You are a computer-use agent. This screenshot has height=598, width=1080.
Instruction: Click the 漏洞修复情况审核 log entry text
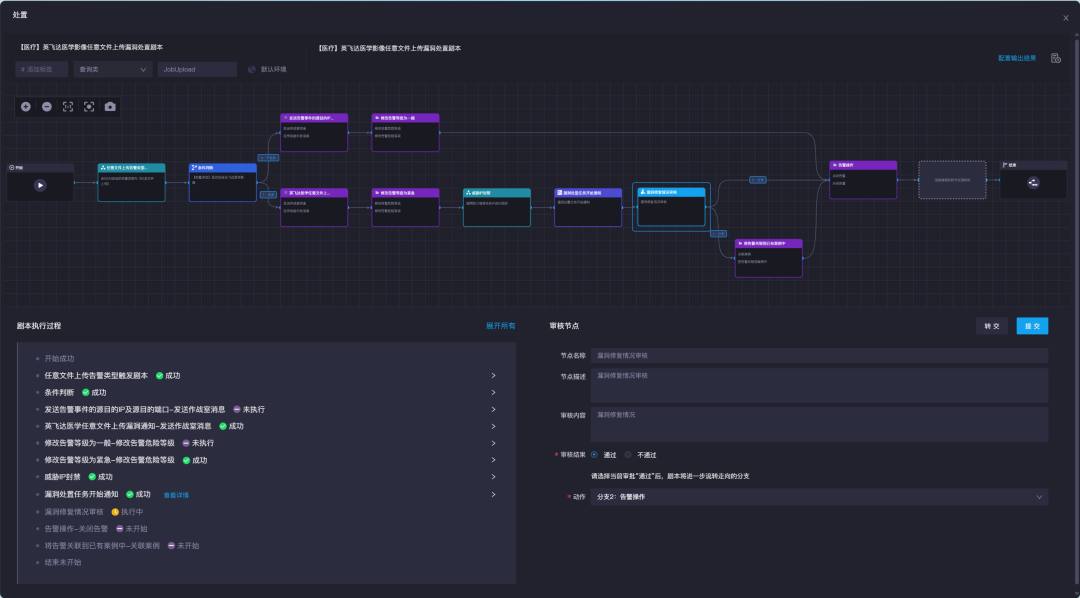(74, 512)
